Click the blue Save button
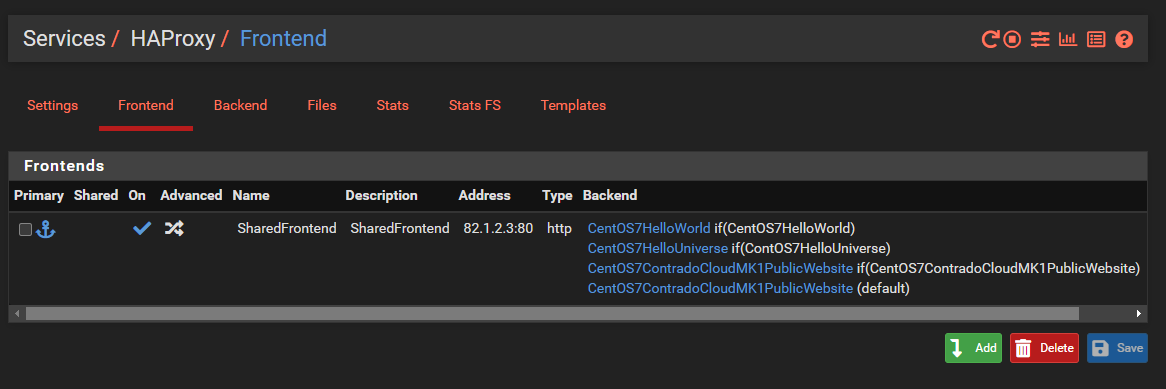This screenshot has height=389, width=1166. 1117,348
